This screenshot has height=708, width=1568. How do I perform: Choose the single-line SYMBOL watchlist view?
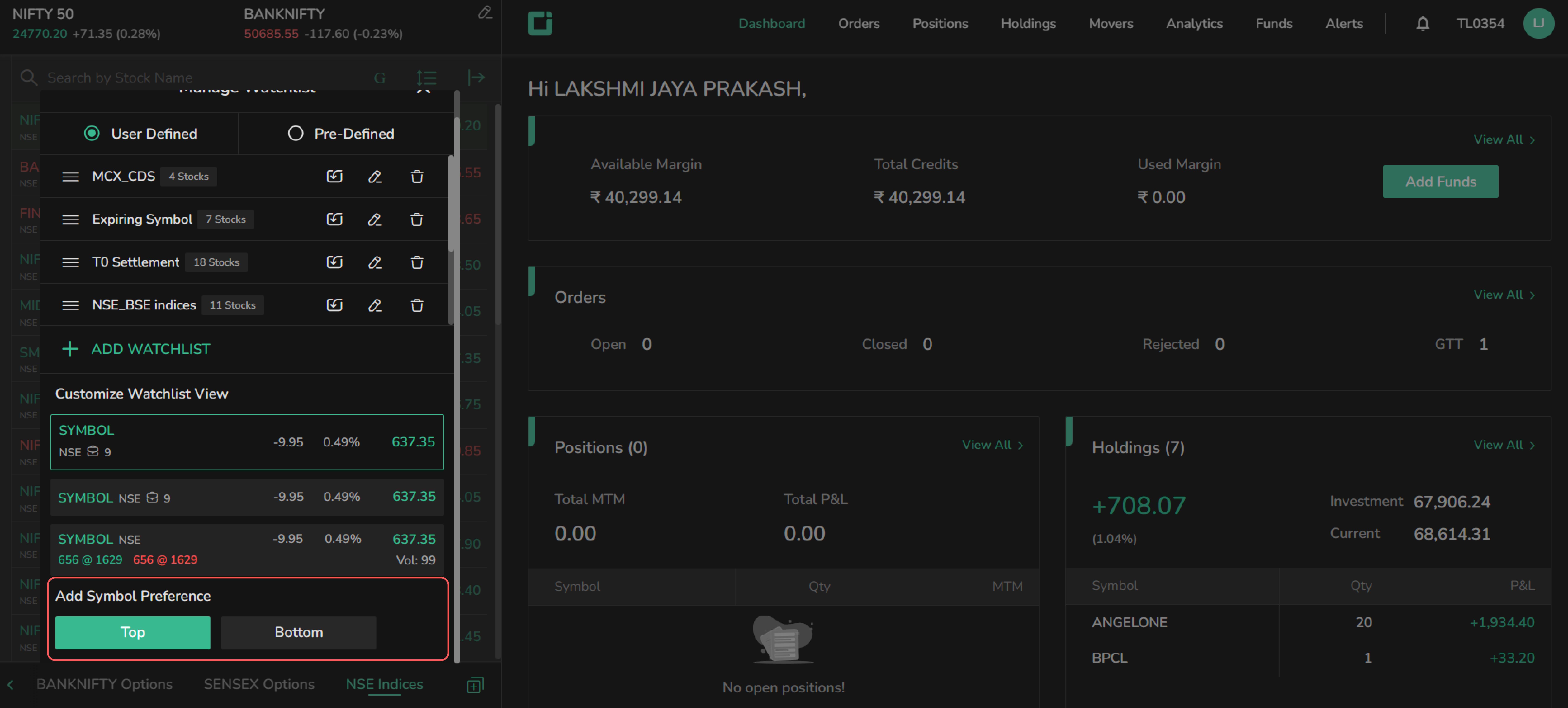pyautogui.click(x=247, y=497)
